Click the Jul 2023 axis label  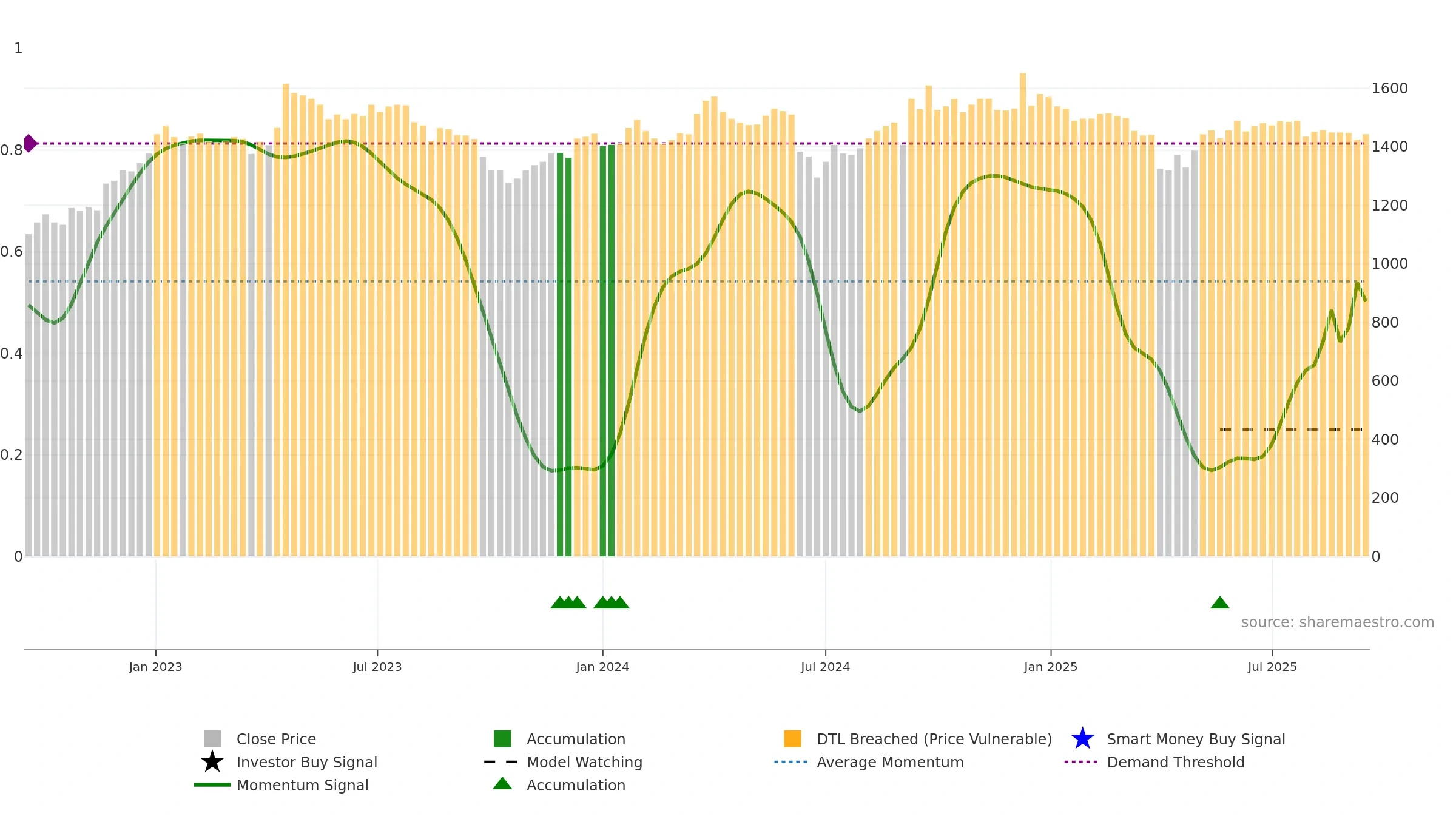tap(377, 667)
